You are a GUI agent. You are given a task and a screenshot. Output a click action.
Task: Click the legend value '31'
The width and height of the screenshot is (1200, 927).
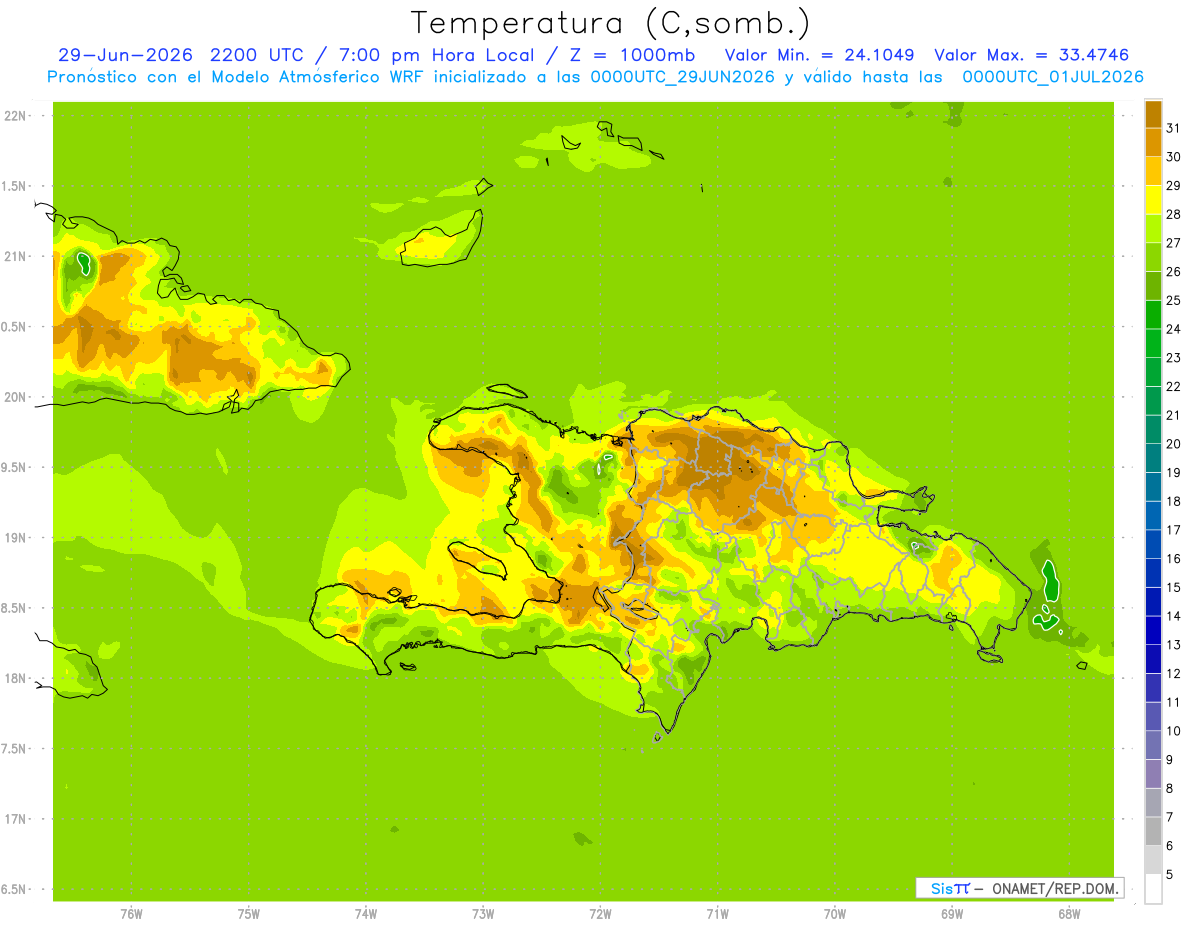coord(1173,128)
